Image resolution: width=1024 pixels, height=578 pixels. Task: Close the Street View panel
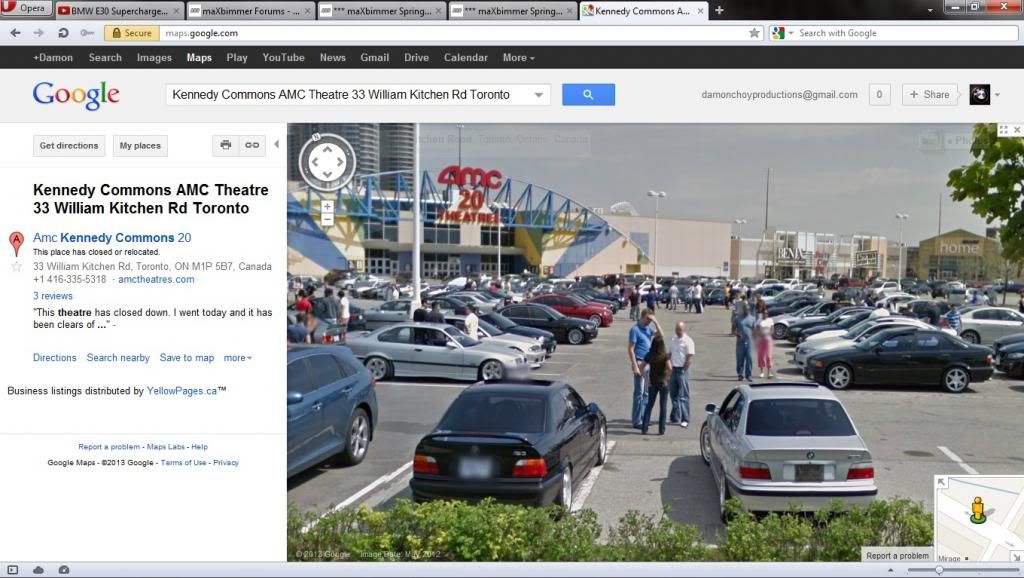tap(1017, 130)
